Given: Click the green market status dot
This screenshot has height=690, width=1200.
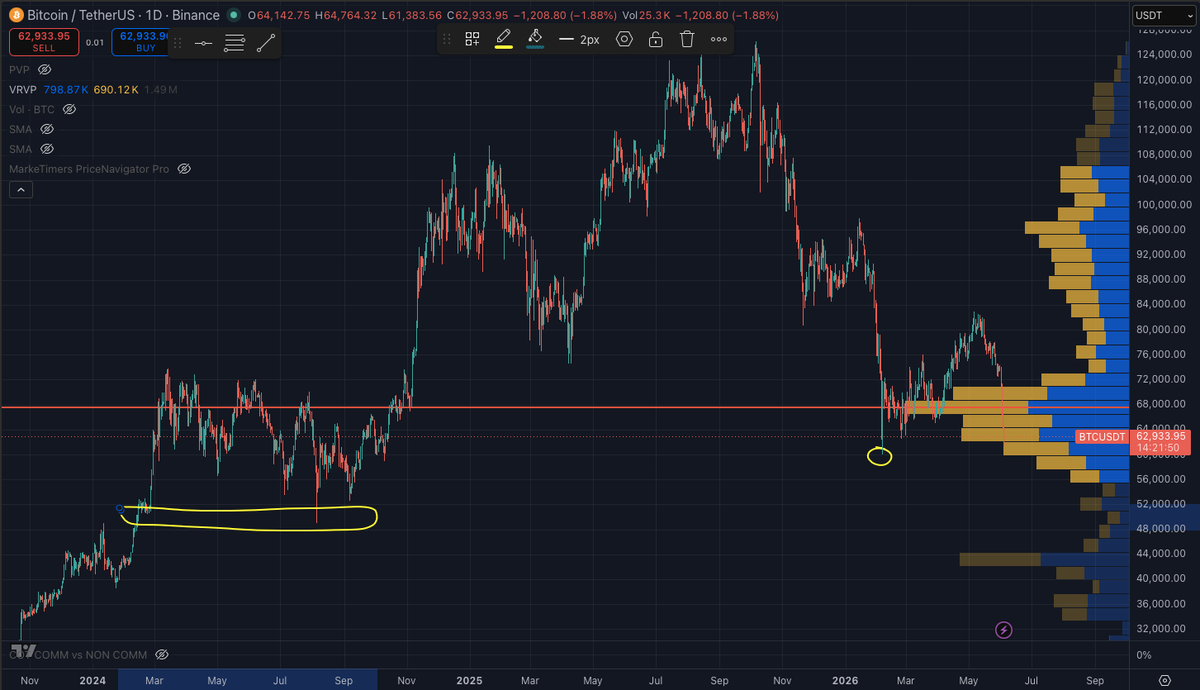Looking at the screenshot, I should tap(232, 16).
